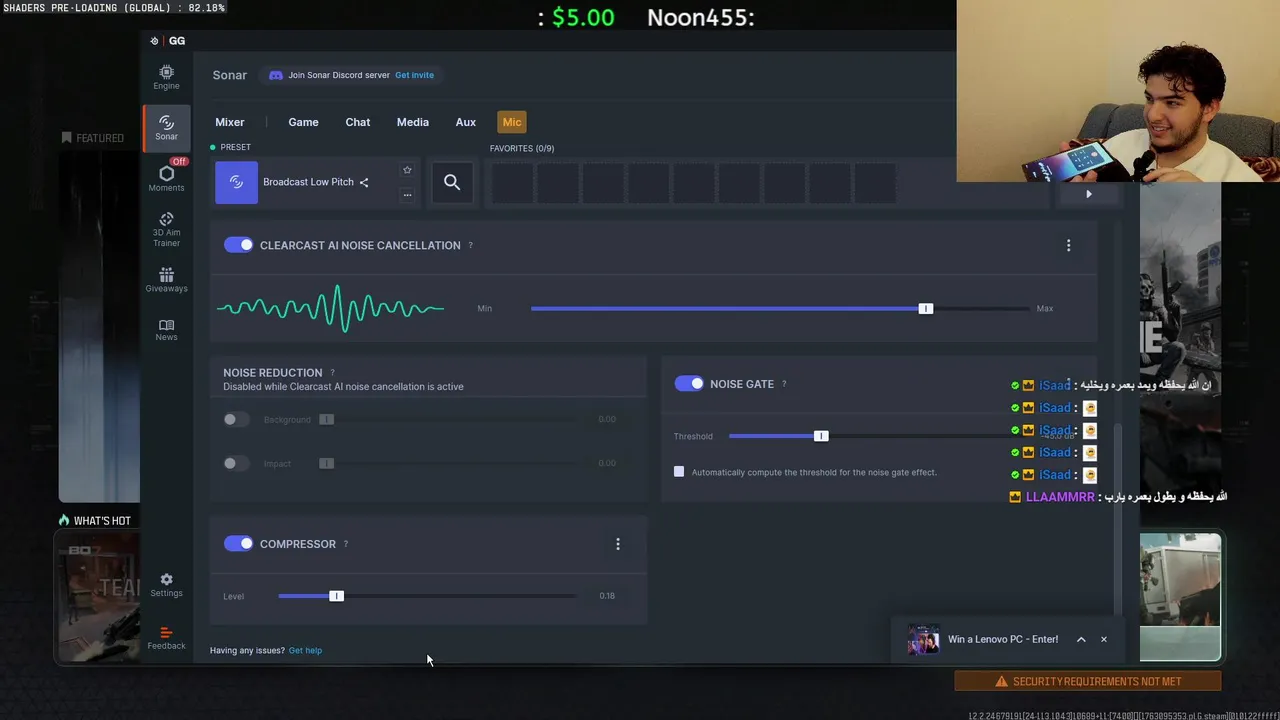Click the vertical scrollbar of Sonar panel
This screenshot has width=1280, height=720.
1119,518
